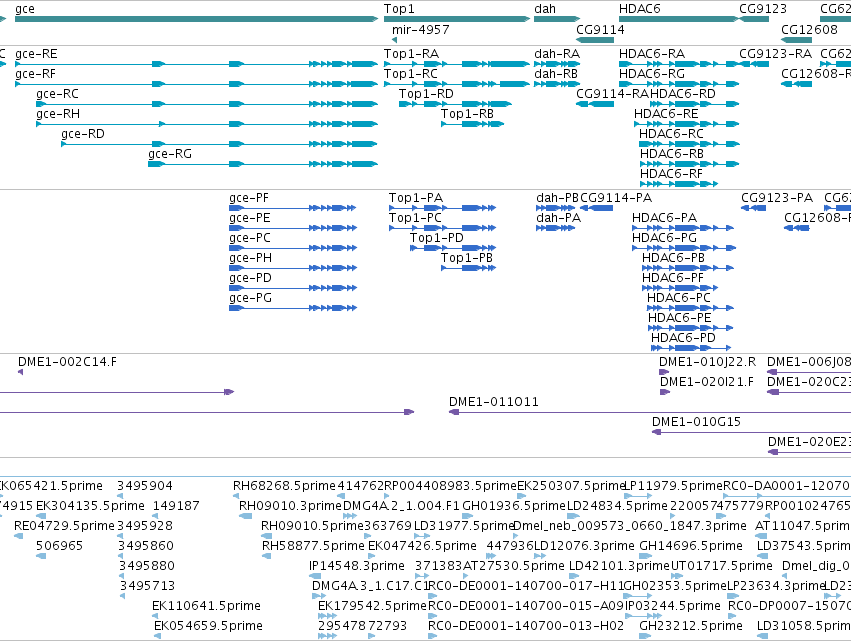Select protein label gce-PD

(x=250, y=278)
